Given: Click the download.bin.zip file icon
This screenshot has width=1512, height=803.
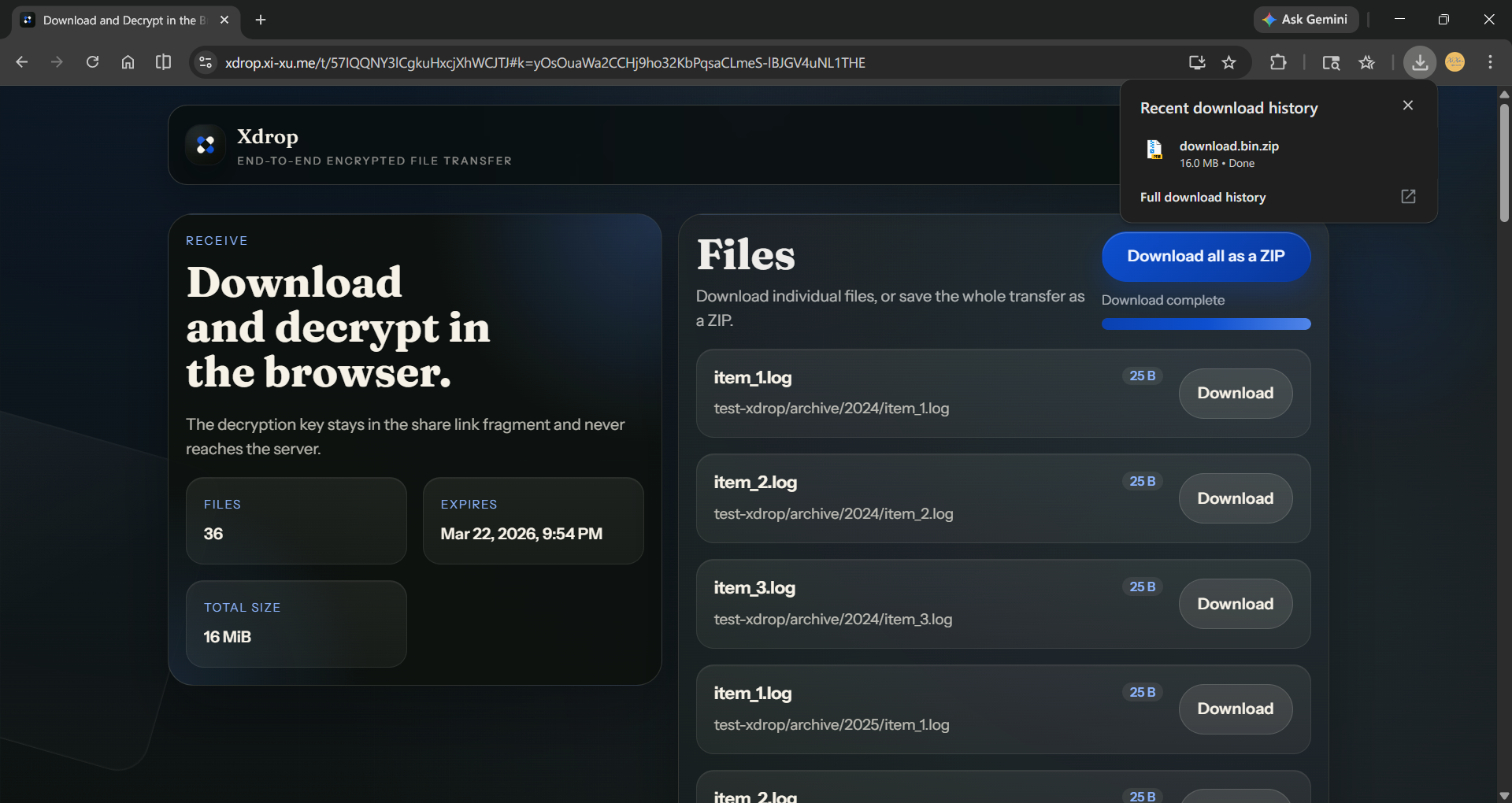Looking at the screenshot, I should click(x=1154, y=150).
